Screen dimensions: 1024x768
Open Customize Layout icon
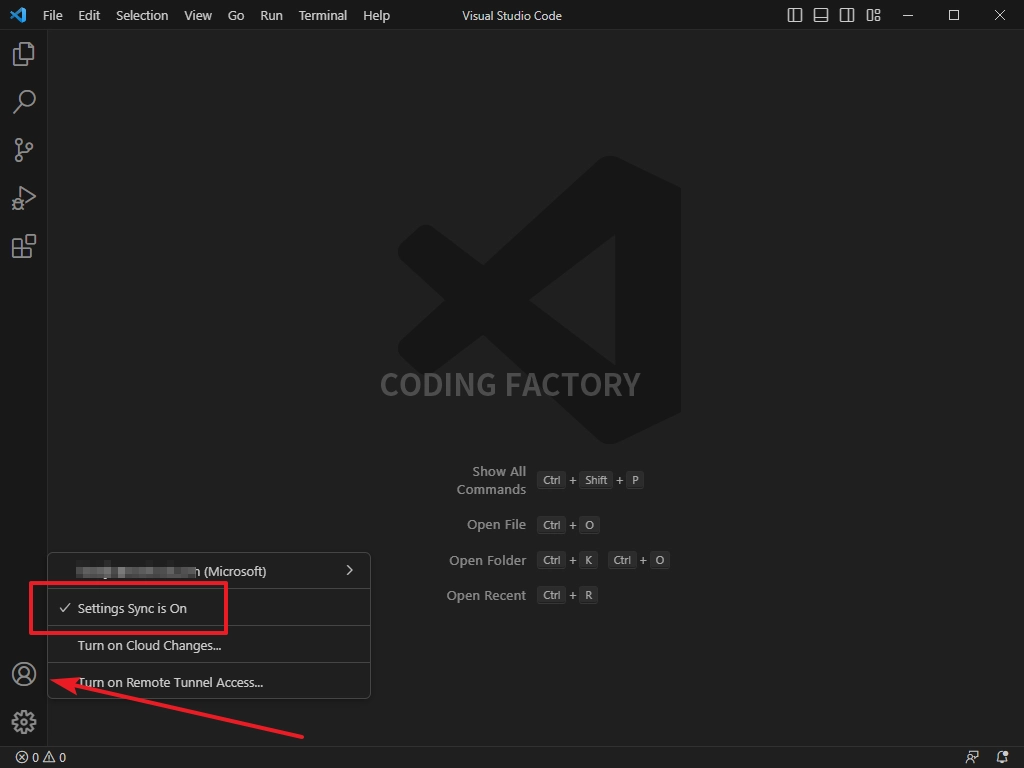click(x=874, y=15)
